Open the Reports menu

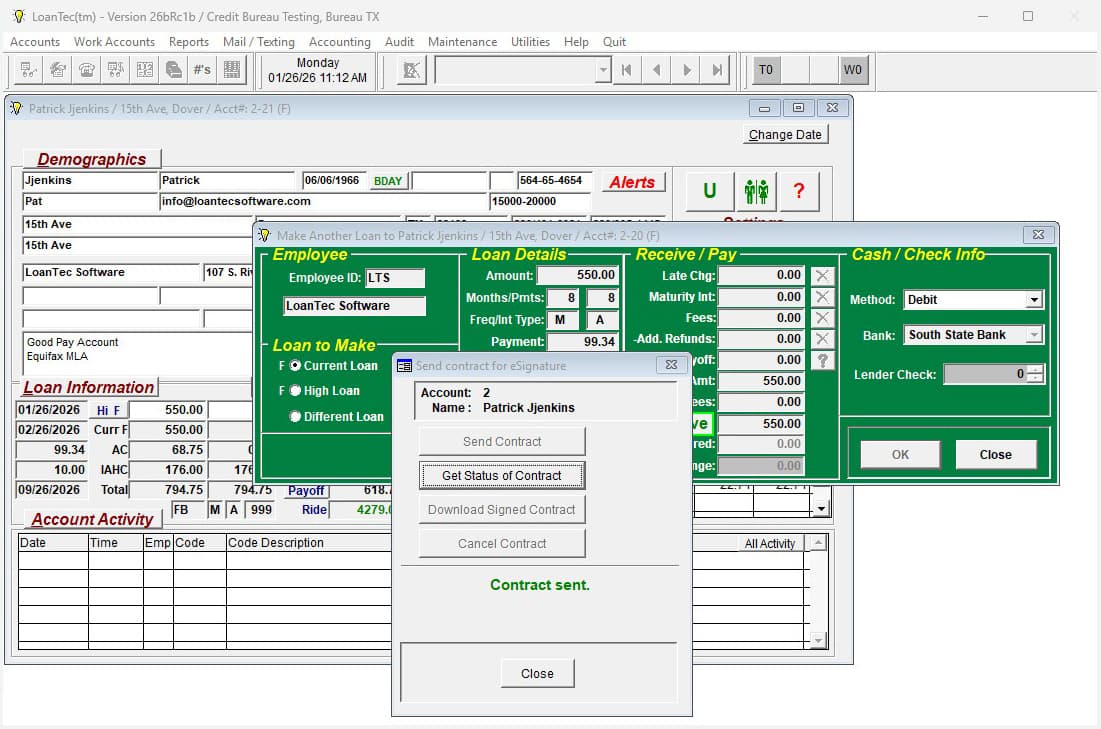188,41
